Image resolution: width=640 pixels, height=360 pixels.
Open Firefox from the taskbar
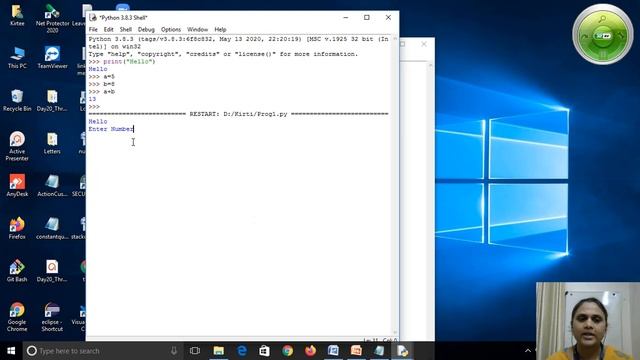tap(310, 351)
